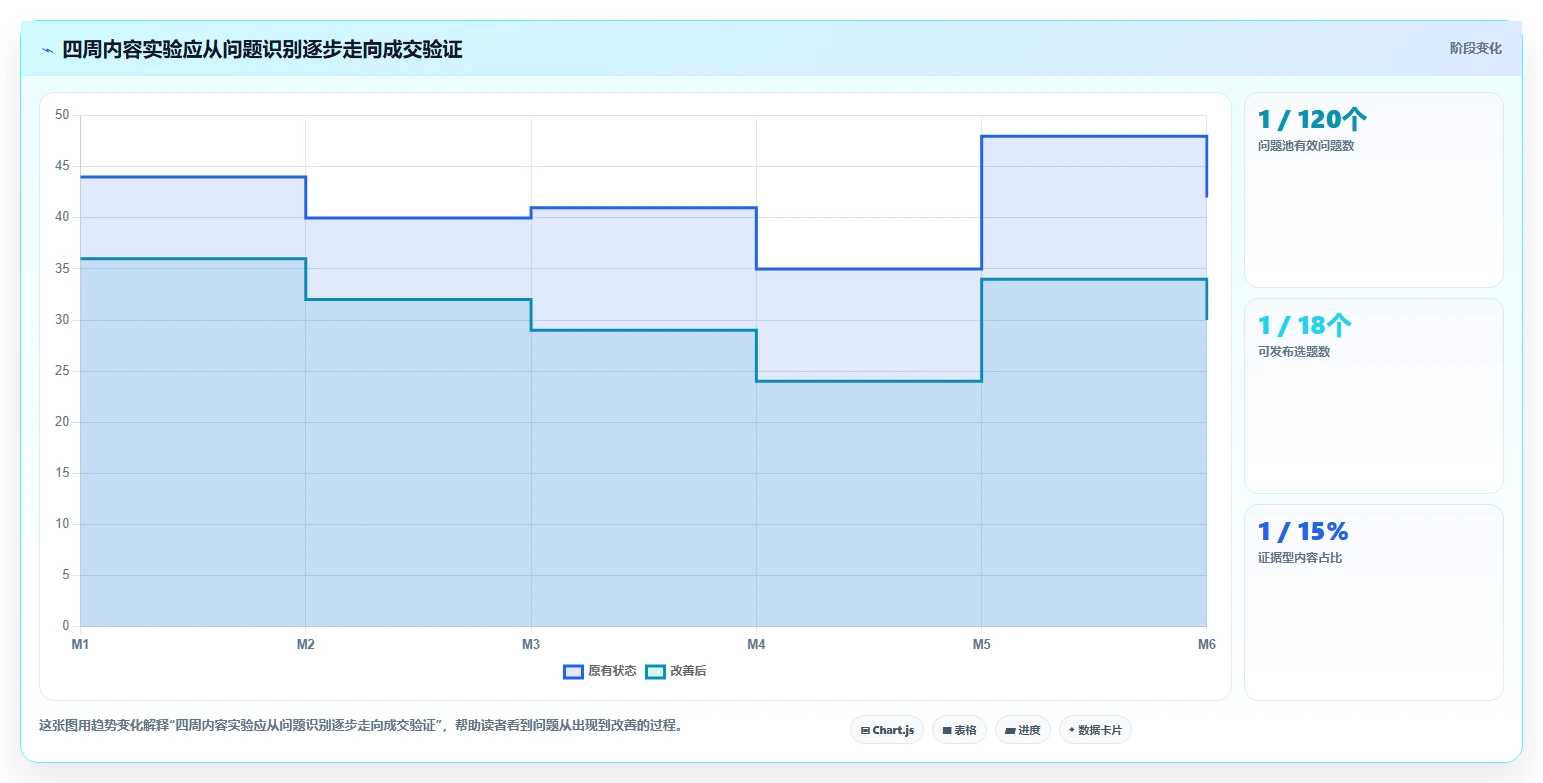
Task: Click the M6 x-axis label
Action: (1207, 645)
